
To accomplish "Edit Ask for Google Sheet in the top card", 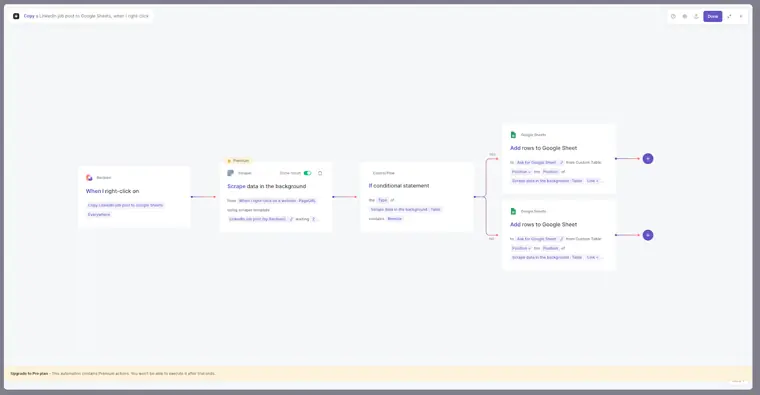I will click(562, 162).
